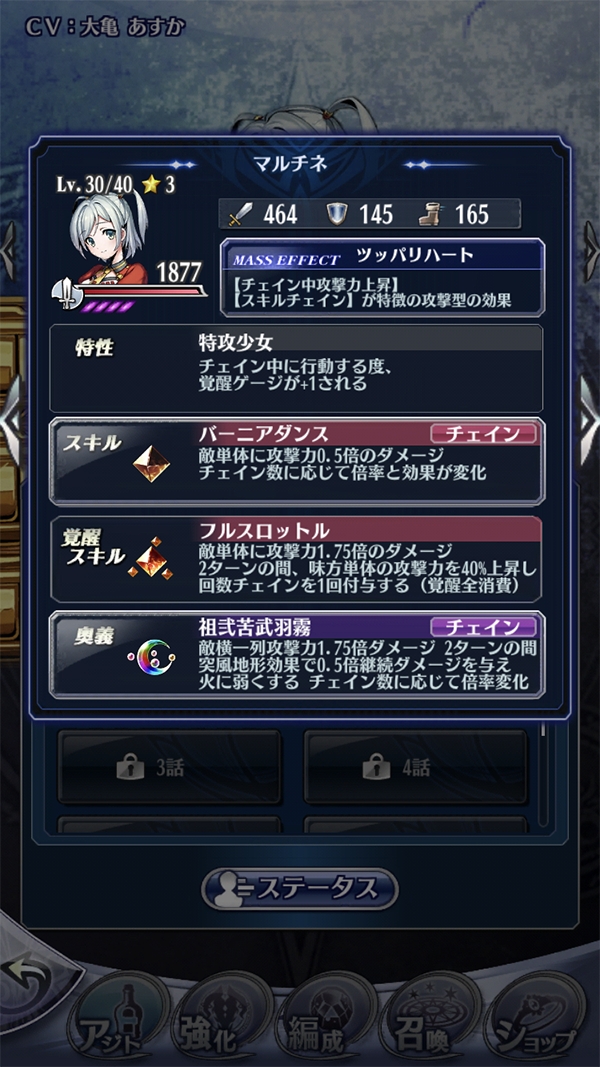Click the story list scrollbar
Image resolution: width=600 pixels, height=1067 pixels.
coord(543,774)
